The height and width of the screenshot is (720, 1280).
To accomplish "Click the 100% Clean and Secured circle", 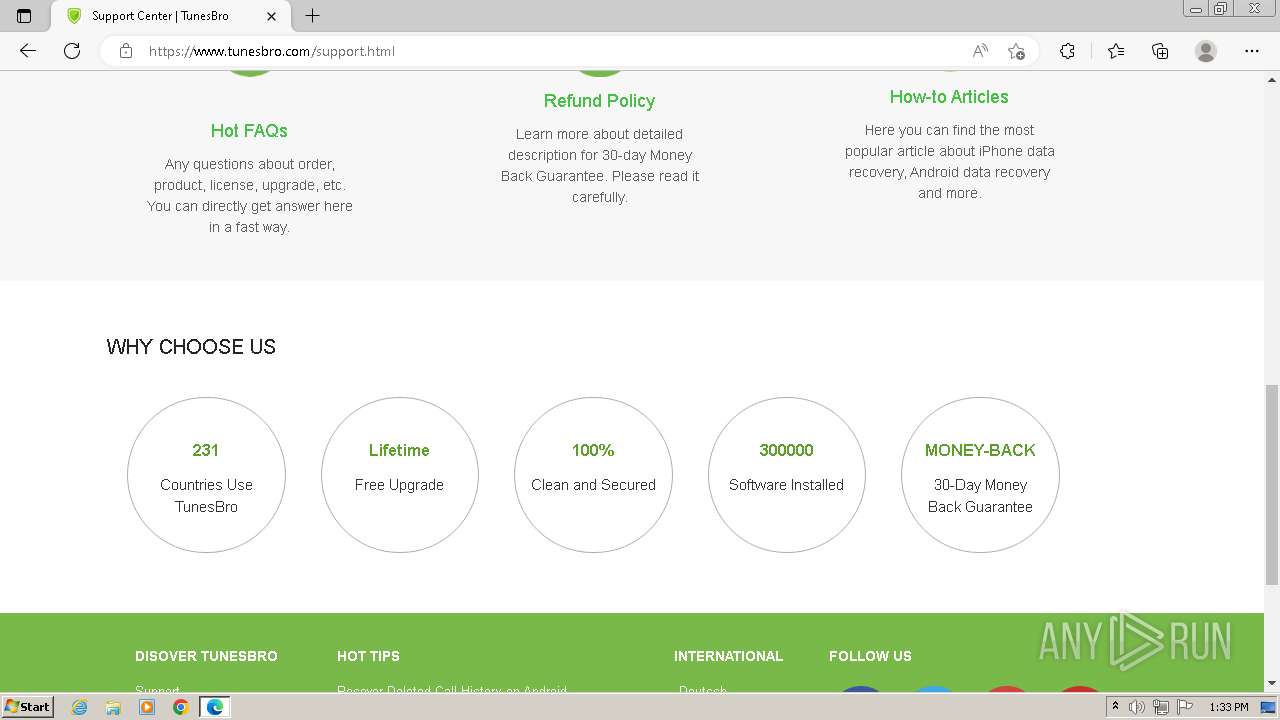I will (x=593, y=475).
